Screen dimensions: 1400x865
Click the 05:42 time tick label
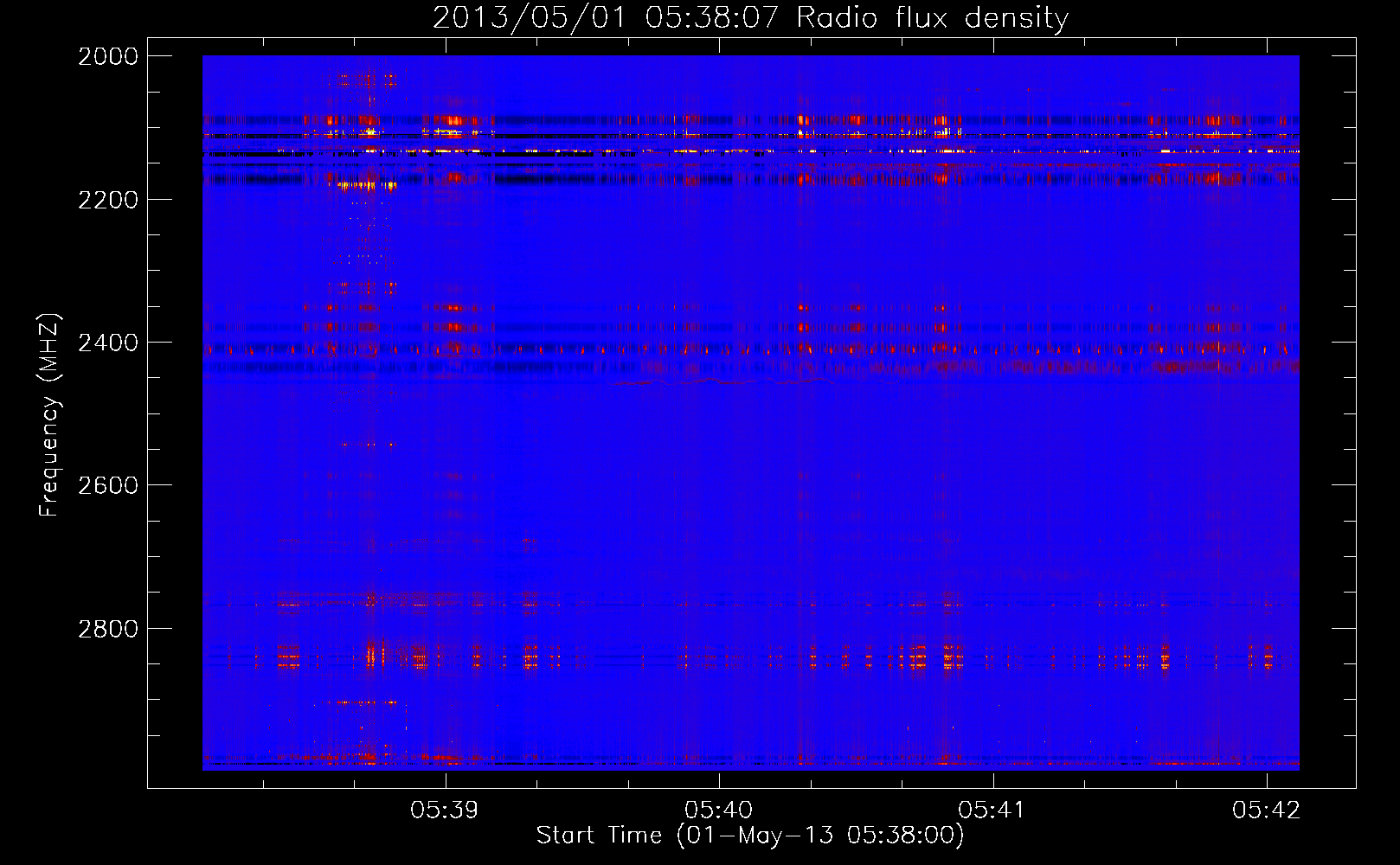tap(1267, 810)
